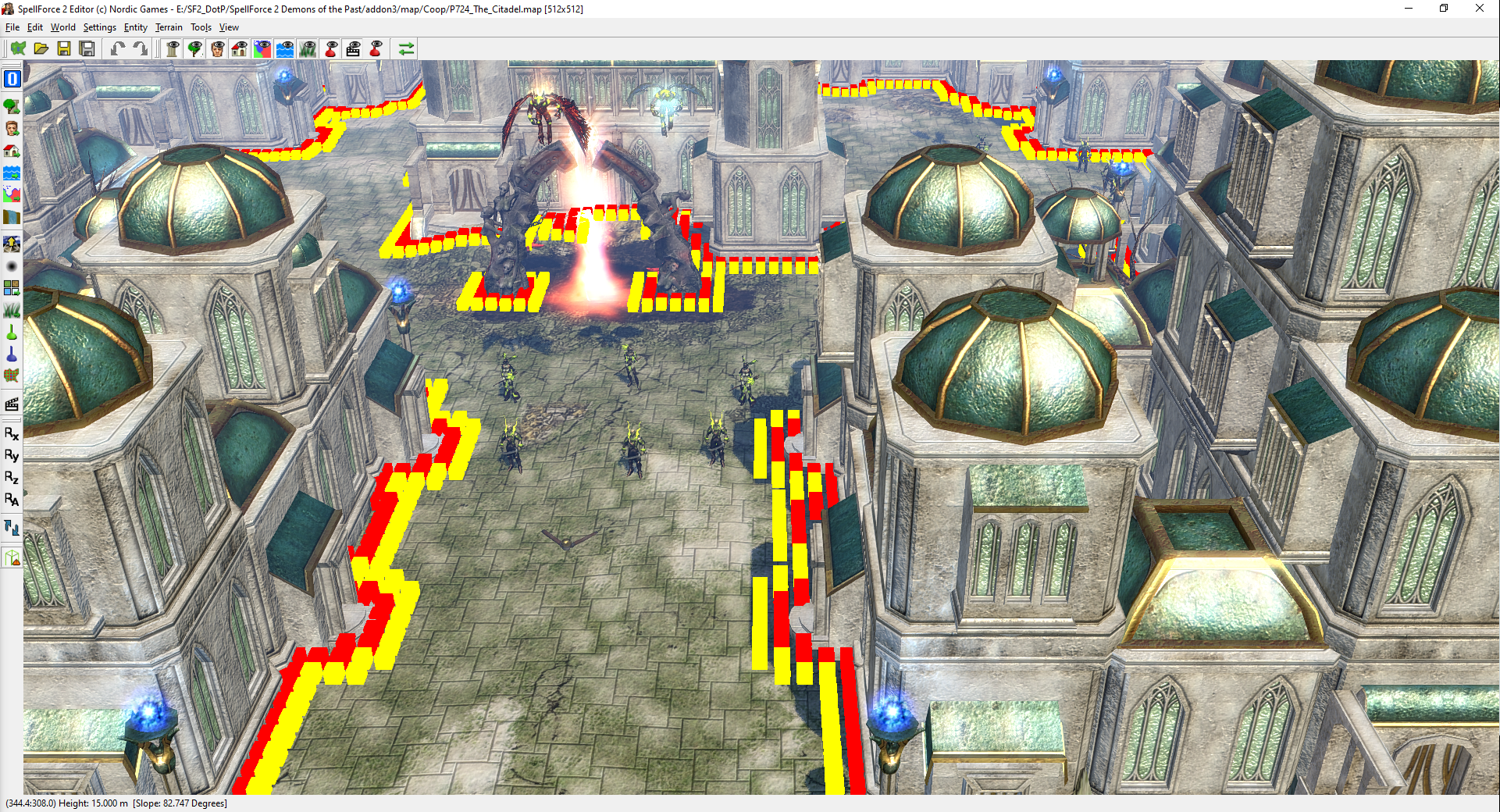Open the cutscene clapperboard tool in sidebar
The height and width of the screenshot is (812, 1500).
coord(12,404)
